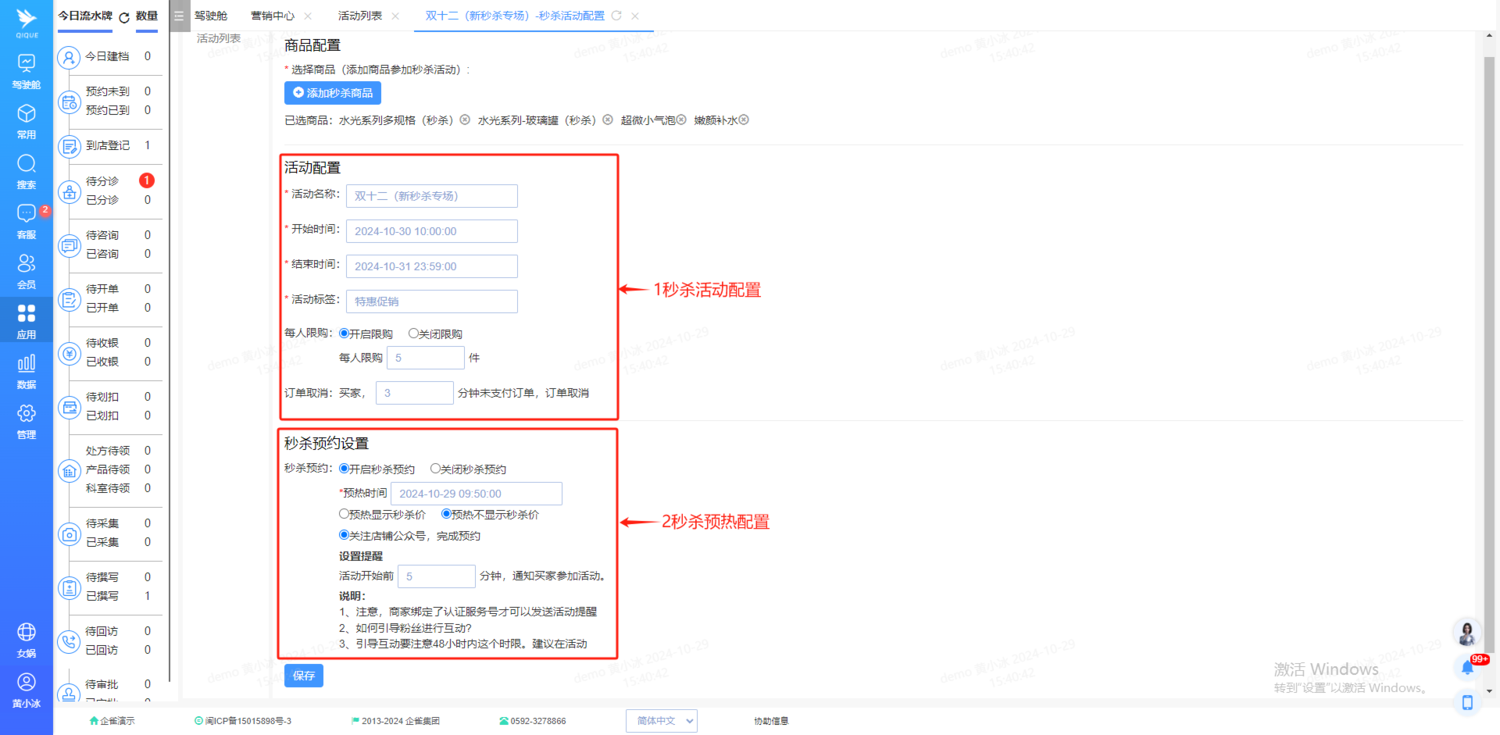1500x735 pixels.
Task: Switch to the 活动列表 tab
Action: (x=360, y=15)
